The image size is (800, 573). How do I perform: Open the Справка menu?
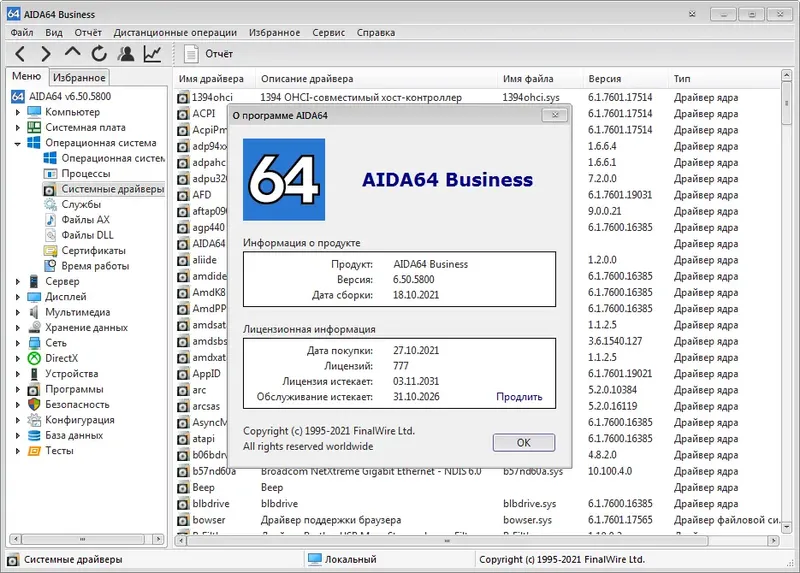pyautogui.click(x=376, y=33)
